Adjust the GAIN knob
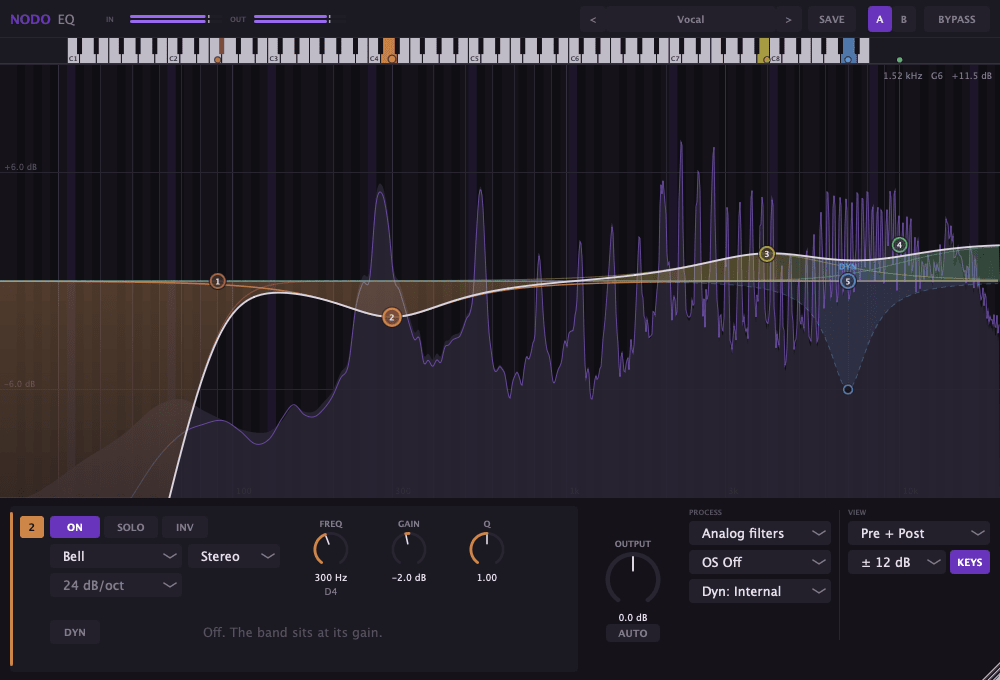This screenshot has height=680, width=1000. (x=409, y=549)
